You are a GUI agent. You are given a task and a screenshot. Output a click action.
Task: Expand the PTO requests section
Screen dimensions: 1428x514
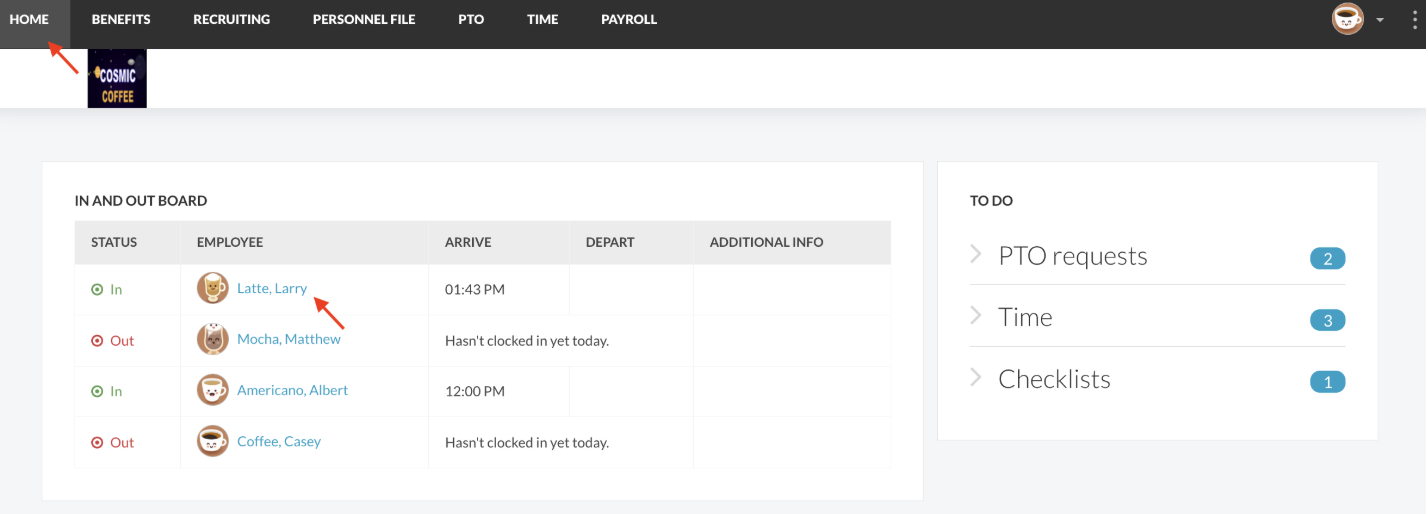(977, 255)
